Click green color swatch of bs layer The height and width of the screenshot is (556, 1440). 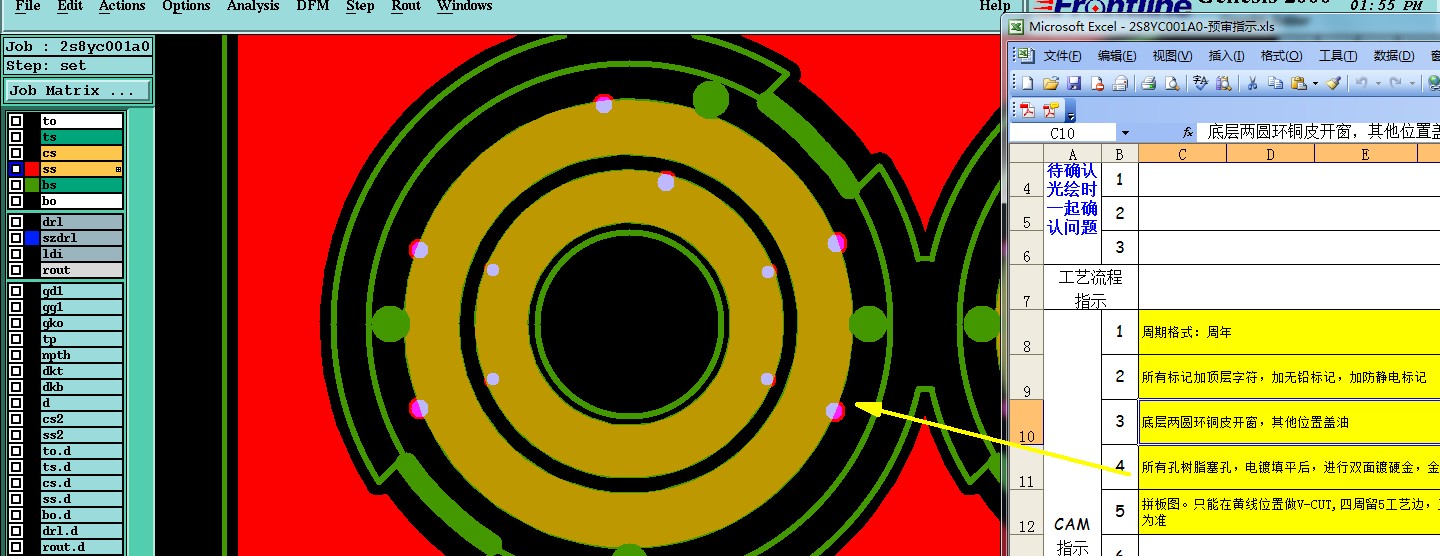(32, 185)
